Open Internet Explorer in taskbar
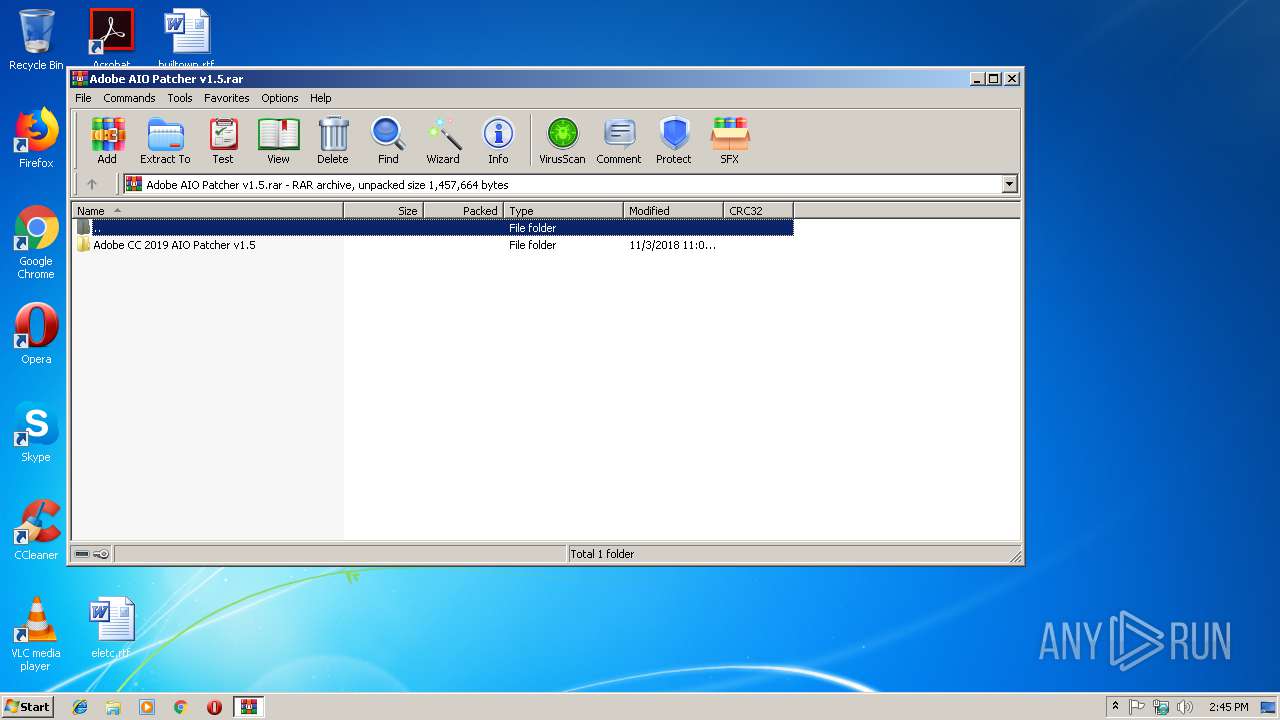This screenshot has height=720, width=1280. point(80,707)
